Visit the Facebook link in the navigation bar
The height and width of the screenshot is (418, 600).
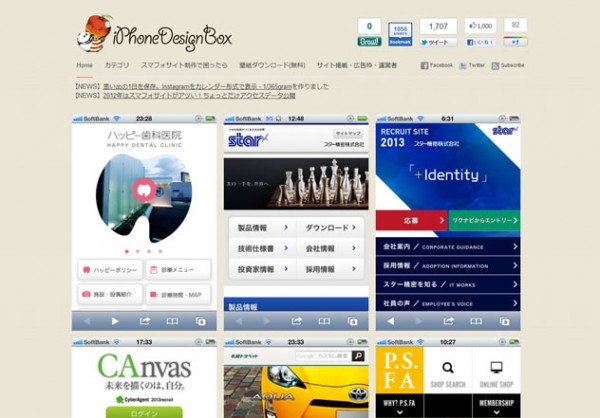437,65
